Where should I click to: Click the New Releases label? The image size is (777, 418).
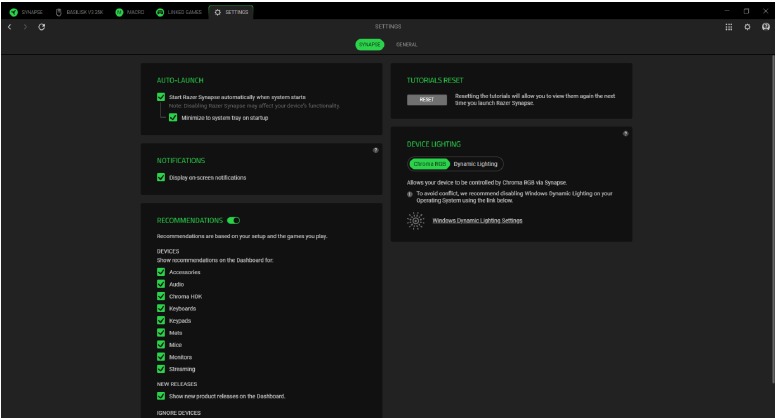pyautogui.click(x=177, y=384)
